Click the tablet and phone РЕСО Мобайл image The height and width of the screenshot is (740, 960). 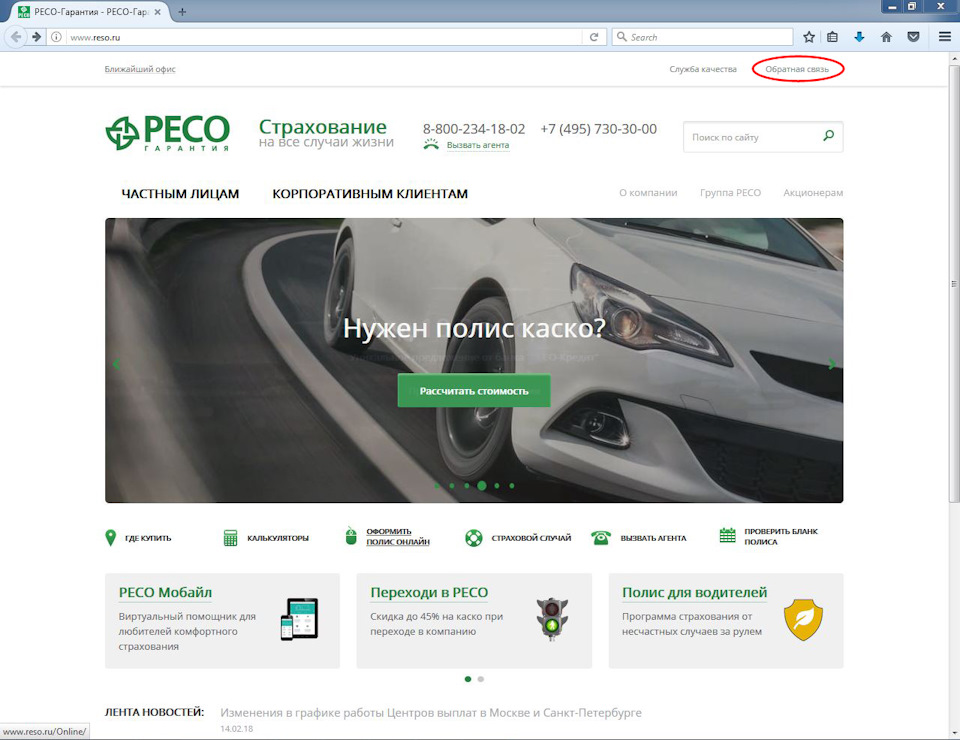(299, 619)
